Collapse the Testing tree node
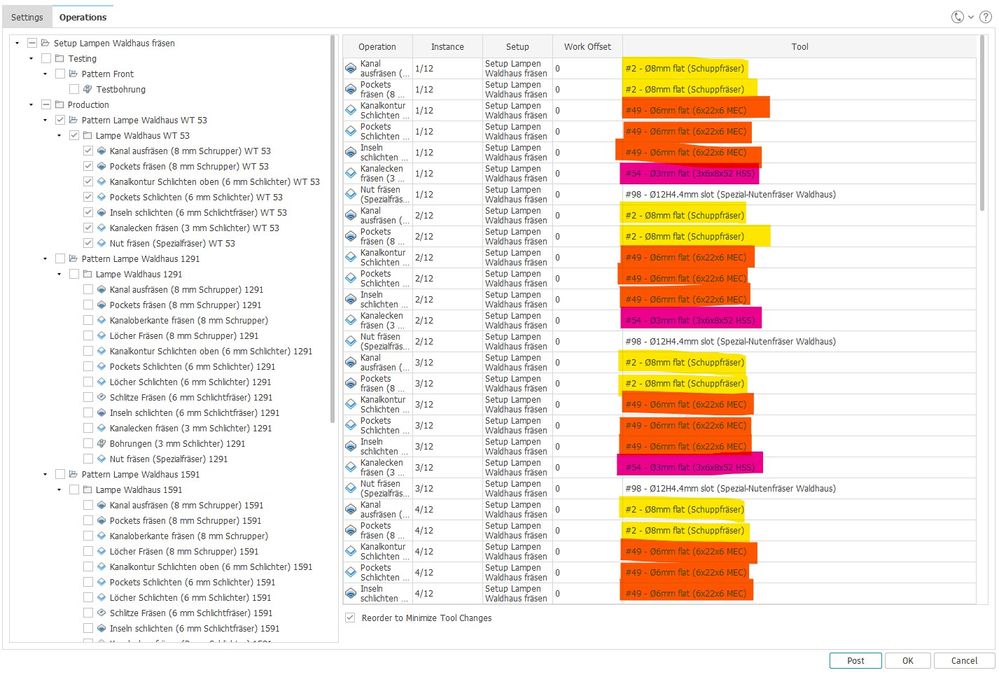Screen dimensions: 999x673 [x=31, y=59]
